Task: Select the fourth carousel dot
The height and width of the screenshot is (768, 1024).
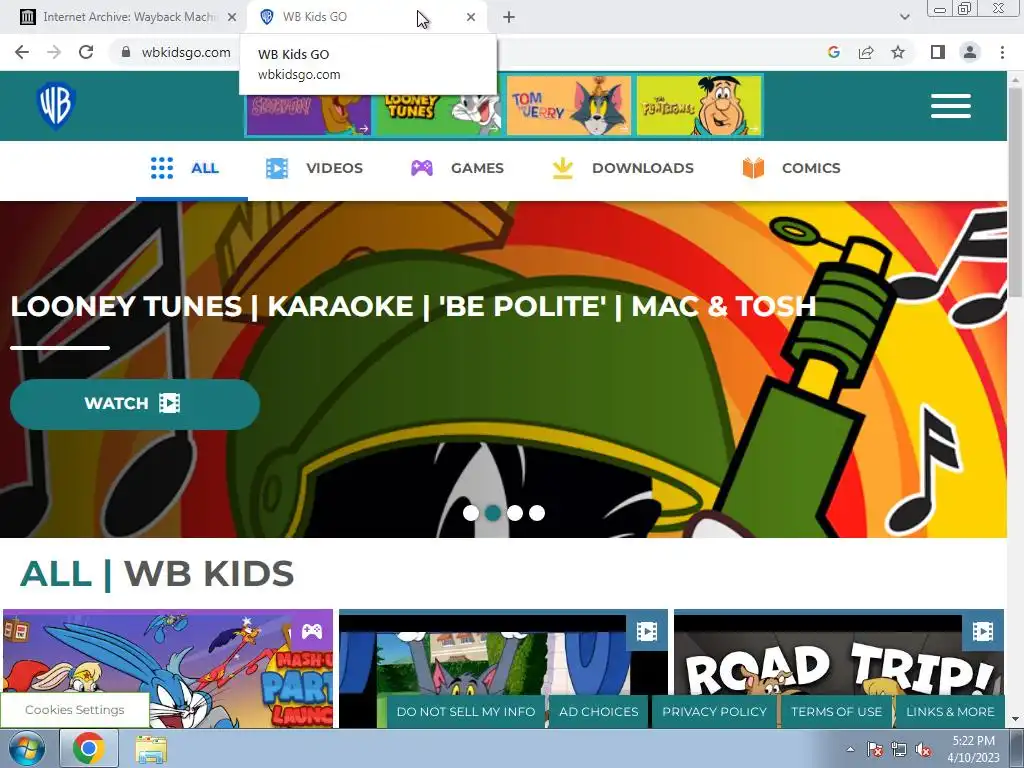Action: [537, 513]
